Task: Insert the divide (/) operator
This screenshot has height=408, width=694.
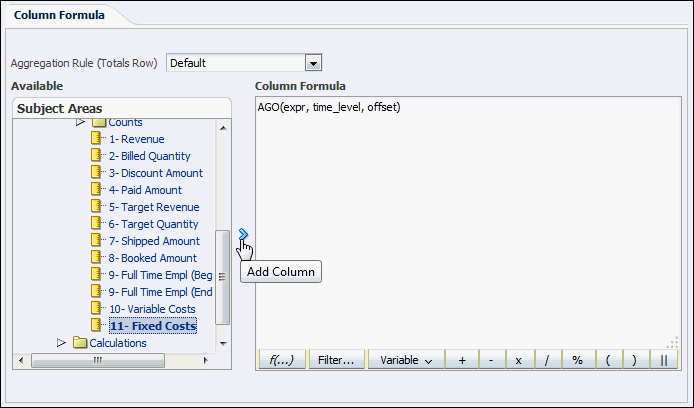Action: [548, 360]
